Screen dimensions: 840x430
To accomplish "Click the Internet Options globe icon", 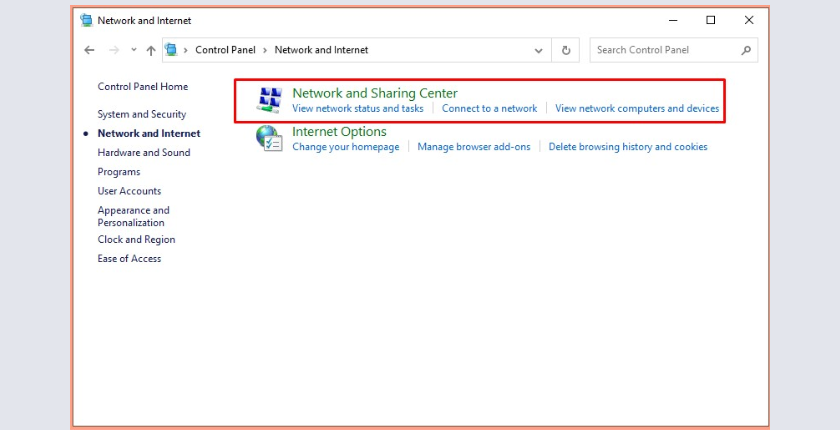I will [269, 139].
